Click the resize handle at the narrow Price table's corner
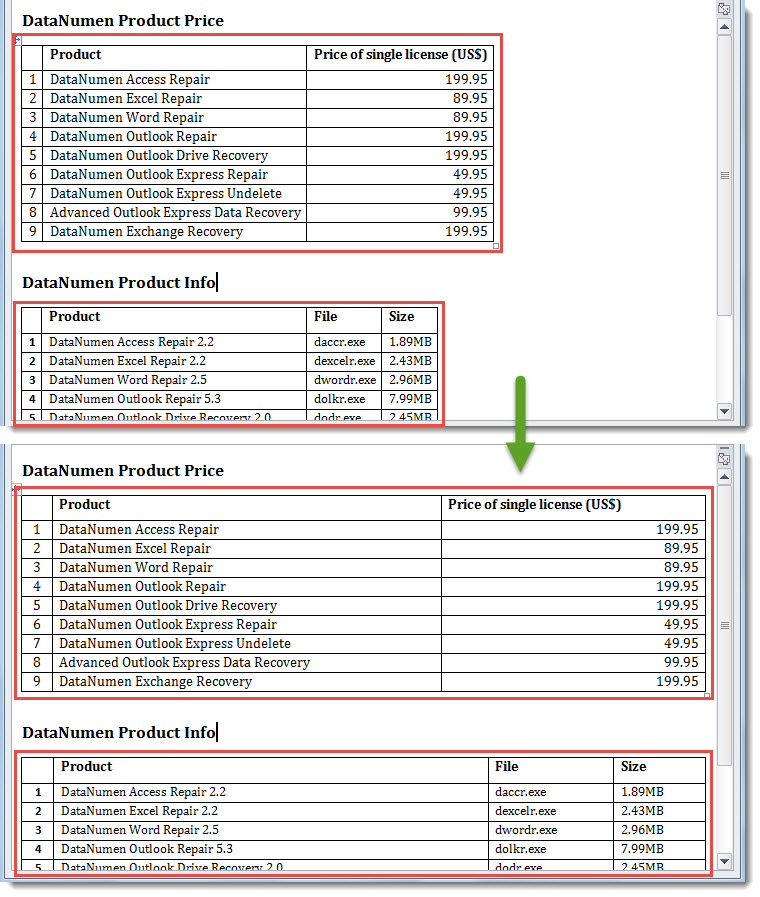This screenshot has height=897, width=760. (x=496, y=246)
